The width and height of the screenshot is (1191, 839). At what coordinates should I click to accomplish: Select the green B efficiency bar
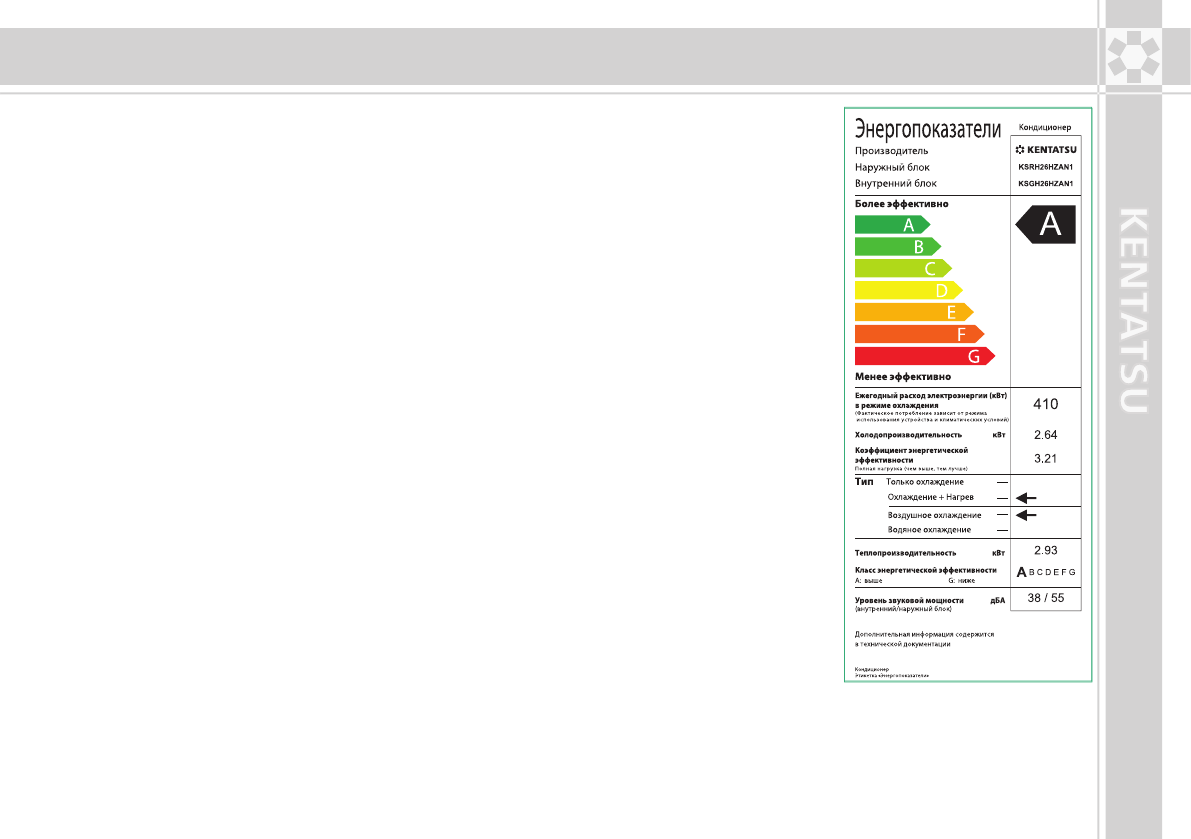(x=897, y=246)
